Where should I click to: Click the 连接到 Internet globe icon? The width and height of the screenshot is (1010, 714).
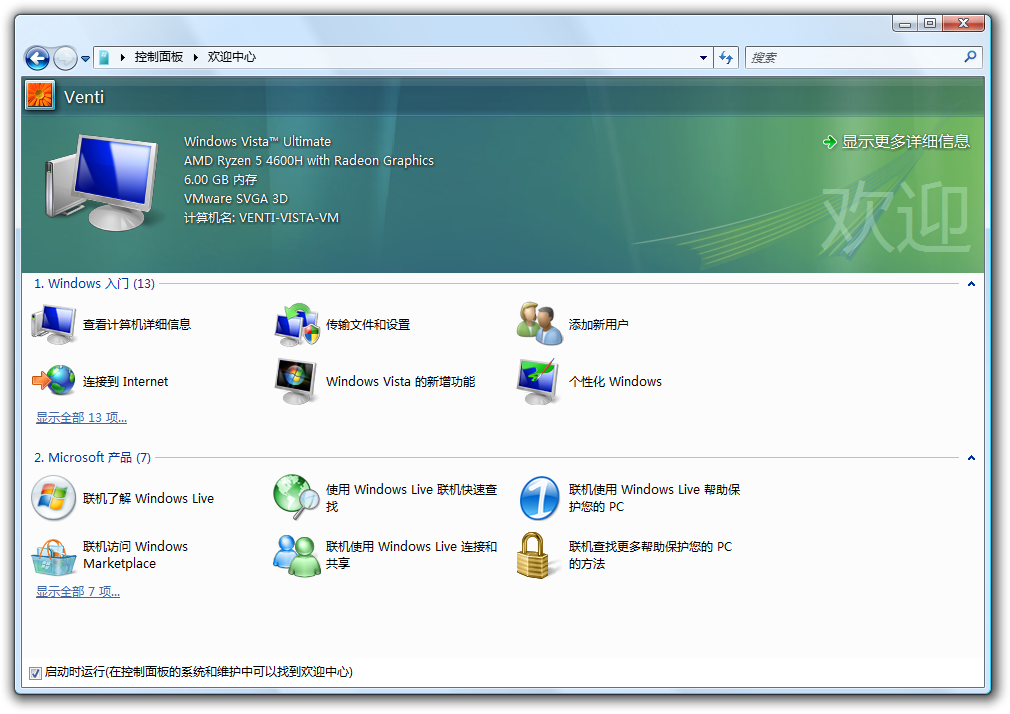point(54,380)
